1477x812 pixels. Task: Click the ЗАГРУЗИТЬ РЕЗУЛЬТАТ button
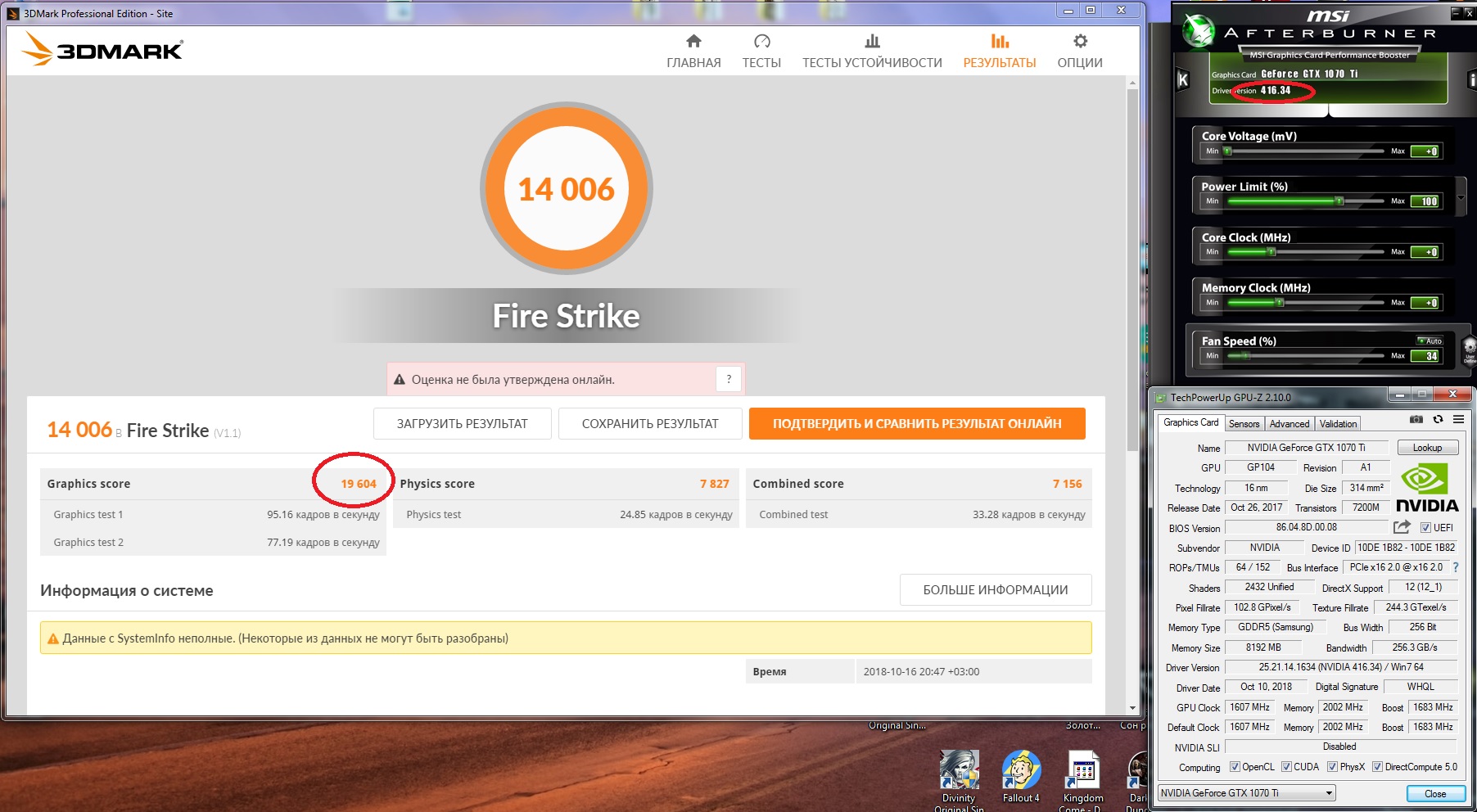pos(463,423)
